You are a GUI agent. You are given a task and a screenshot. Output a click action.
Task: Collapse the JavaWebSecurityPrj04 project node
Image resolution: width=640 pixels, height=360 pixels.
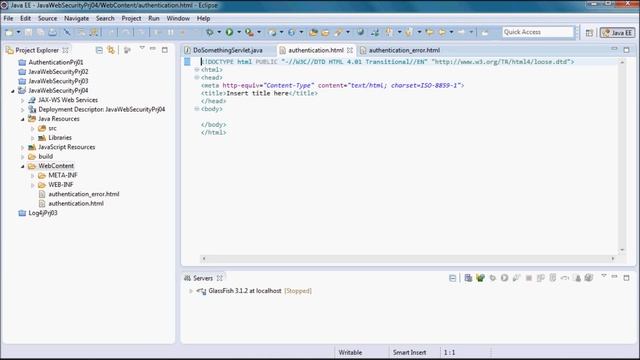[13, 91]
